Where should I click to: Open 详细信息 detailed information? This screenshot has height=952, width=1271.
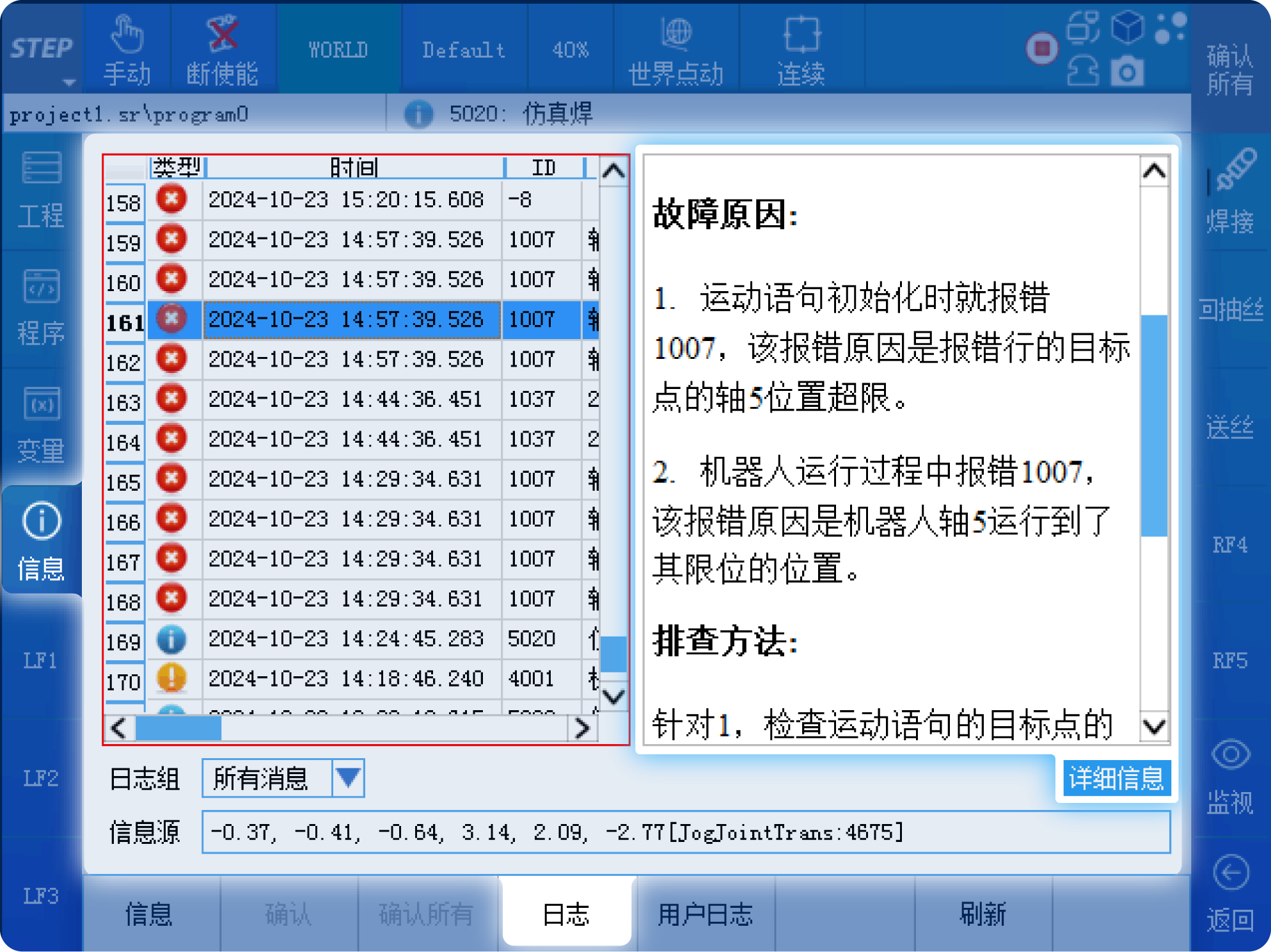coord(1116,778)
